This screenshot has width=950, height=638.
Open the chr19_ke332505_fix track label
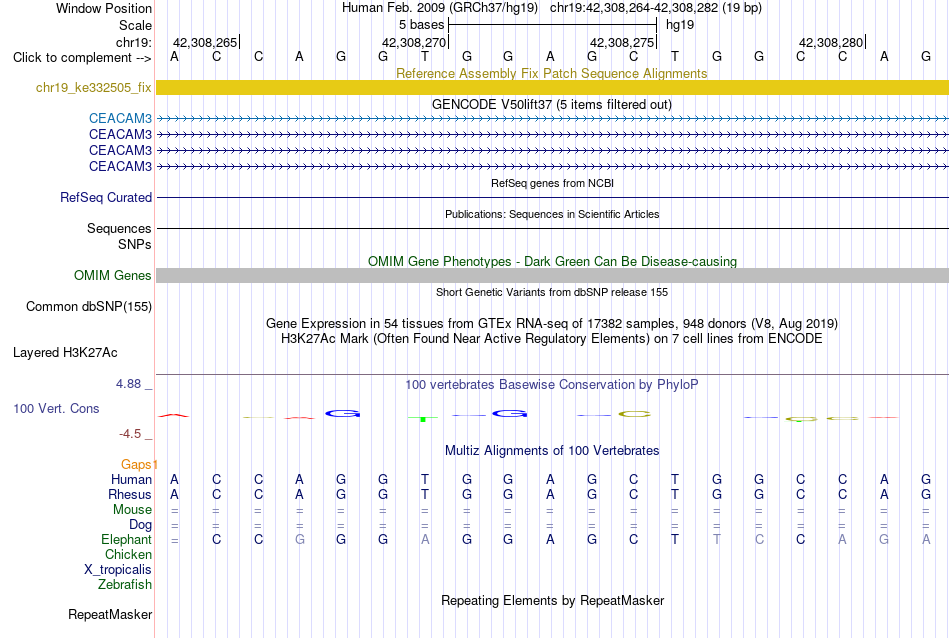click(x=93, y=88)
